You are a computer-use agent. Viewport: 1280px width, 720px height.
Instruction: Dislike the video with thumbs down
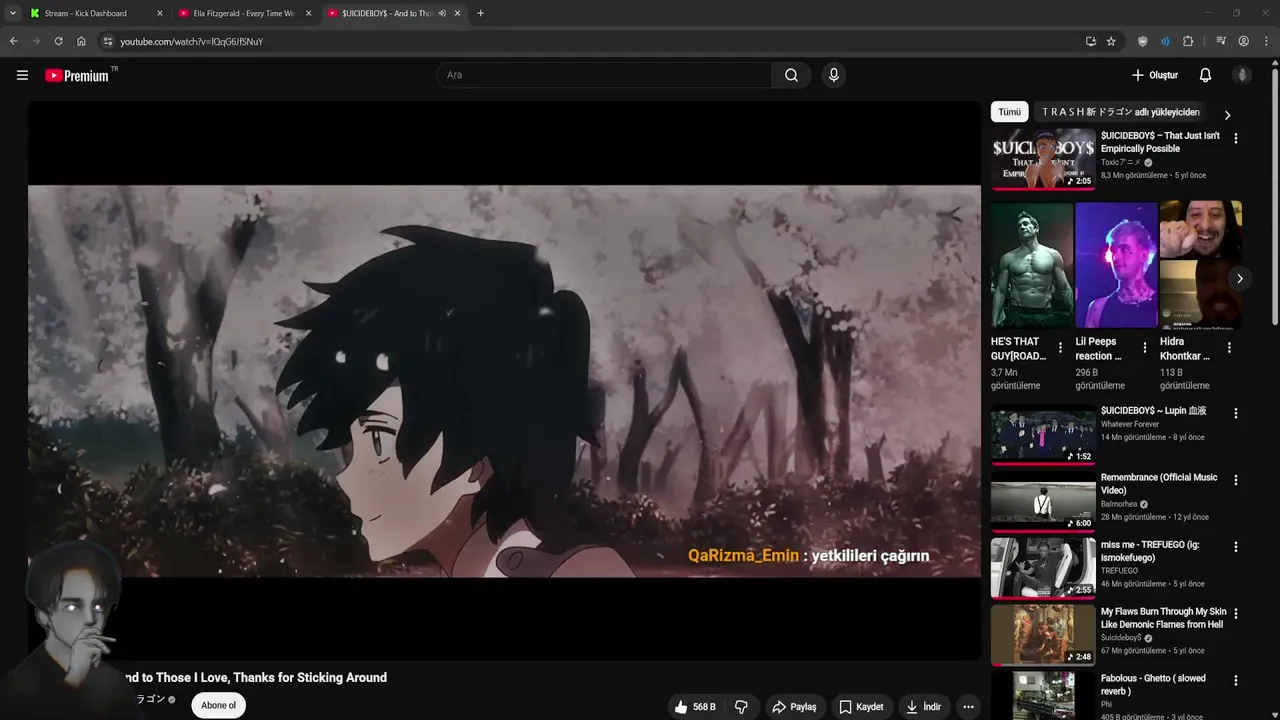pos(741,707)
